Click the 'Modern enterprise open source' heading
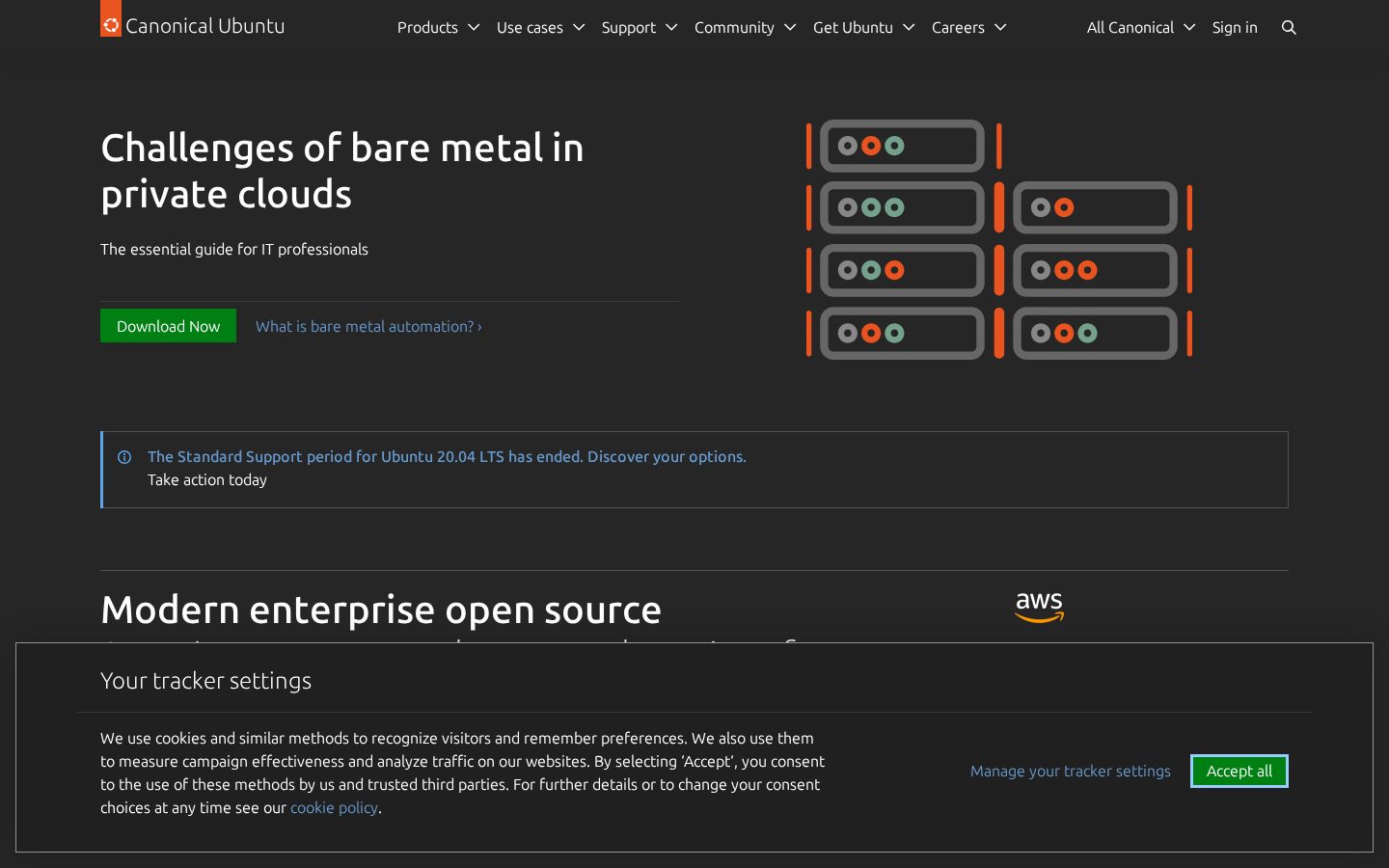The height and width of the screenshot is (868, 1389). [381, 610]
